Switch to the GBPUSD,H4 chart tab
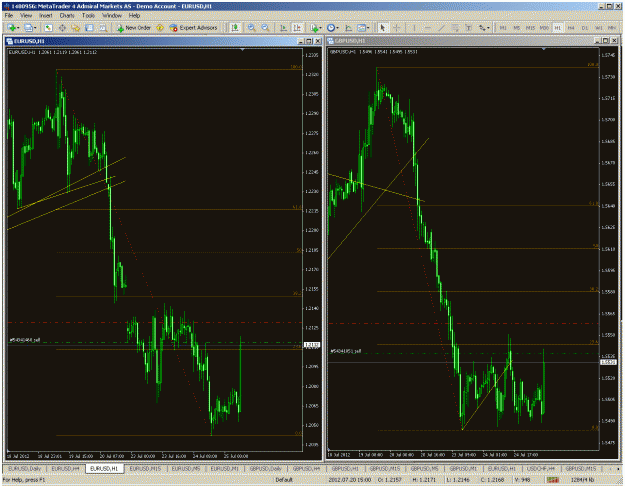The height and width of the screenshot is (486, 625). (x=306, y=468)
